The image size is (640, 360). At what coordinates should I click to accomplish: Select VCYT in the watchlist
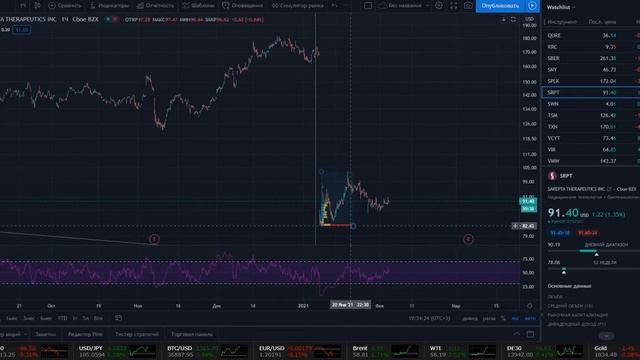[591, 138]
